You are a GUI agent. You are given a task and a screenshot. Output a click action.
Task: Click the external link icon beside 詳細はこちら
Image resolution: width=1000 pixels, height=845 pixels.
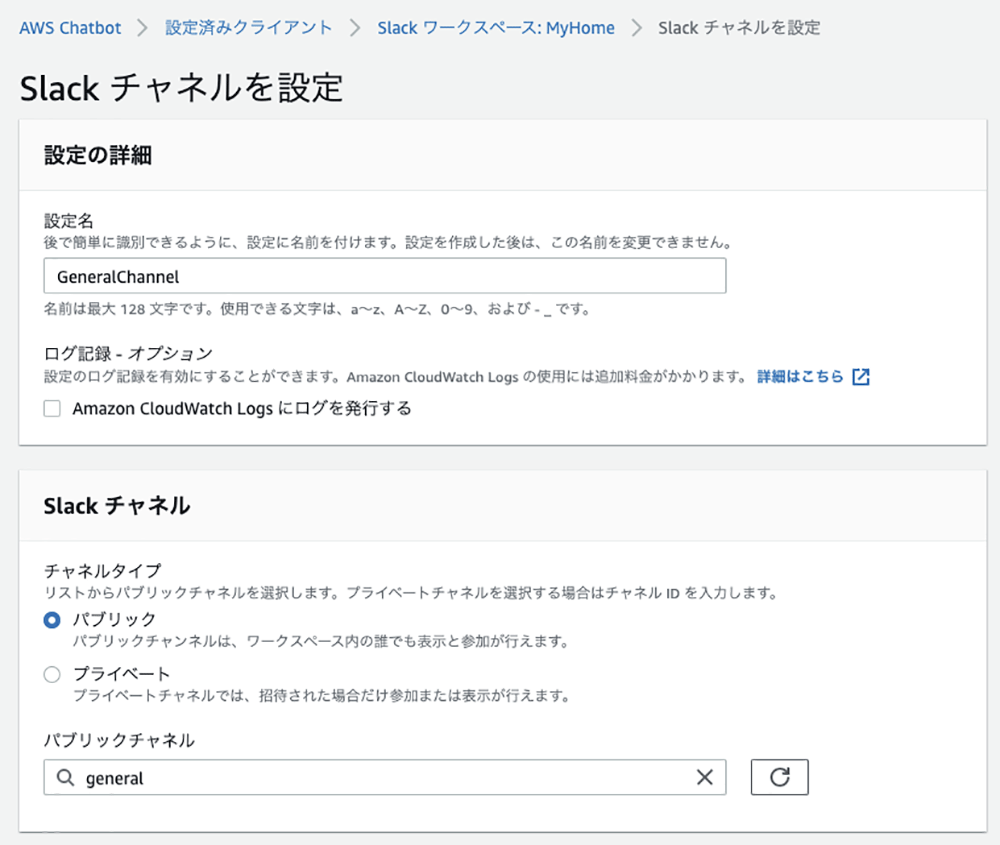click(861, 377)
